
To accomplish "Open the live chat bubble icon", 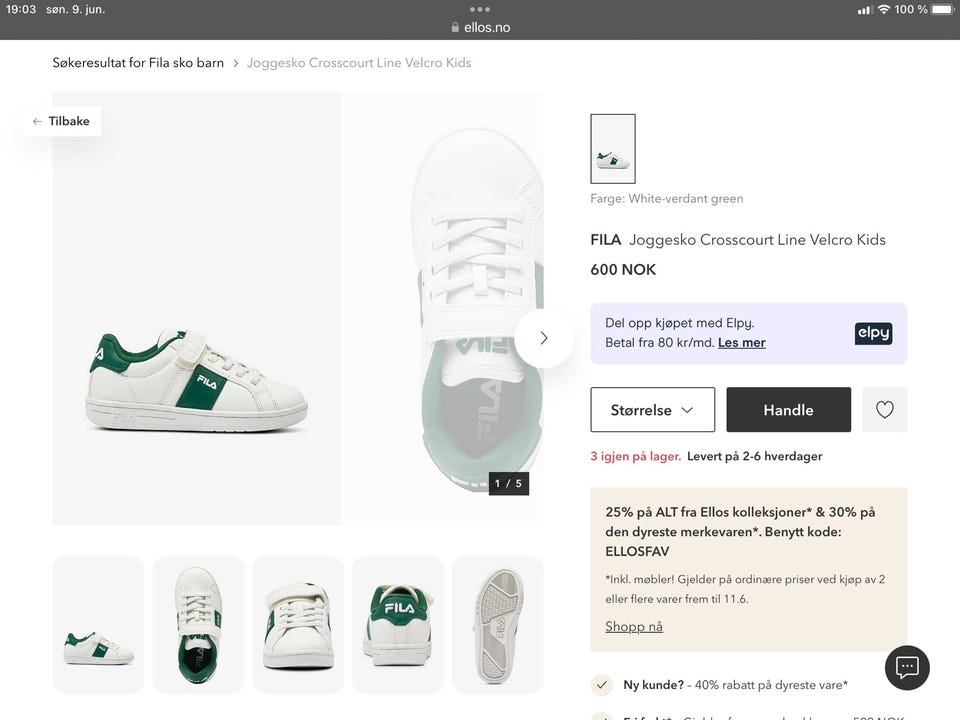I will pos(907,667).
